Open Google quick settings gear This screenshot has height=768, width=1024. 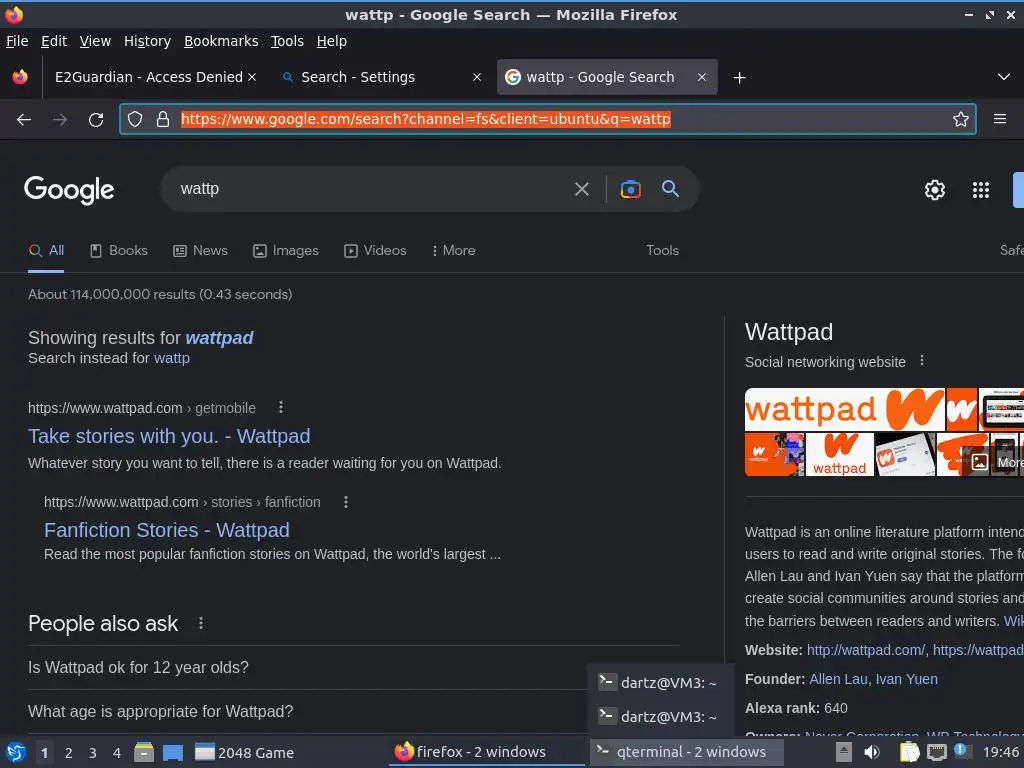pyautogui.click(x=935, y=190)
